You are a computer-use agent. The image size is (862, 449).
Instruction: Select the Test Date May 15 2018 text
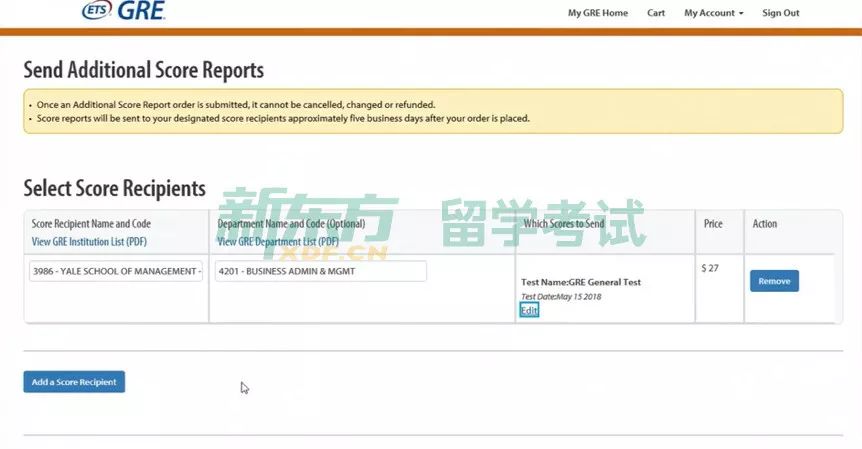click(561, 297)
